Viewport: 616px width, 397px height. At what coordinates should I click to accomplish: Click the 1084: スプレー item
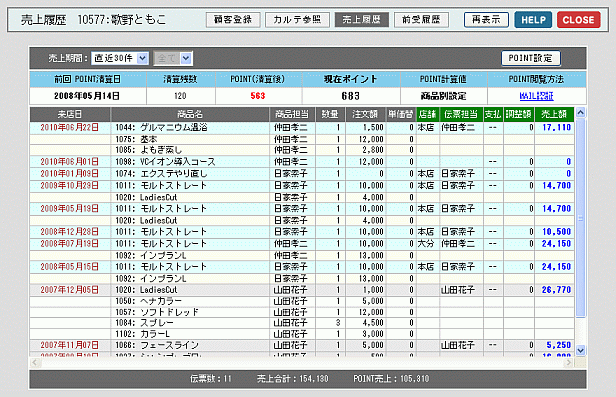click(144, 323)
